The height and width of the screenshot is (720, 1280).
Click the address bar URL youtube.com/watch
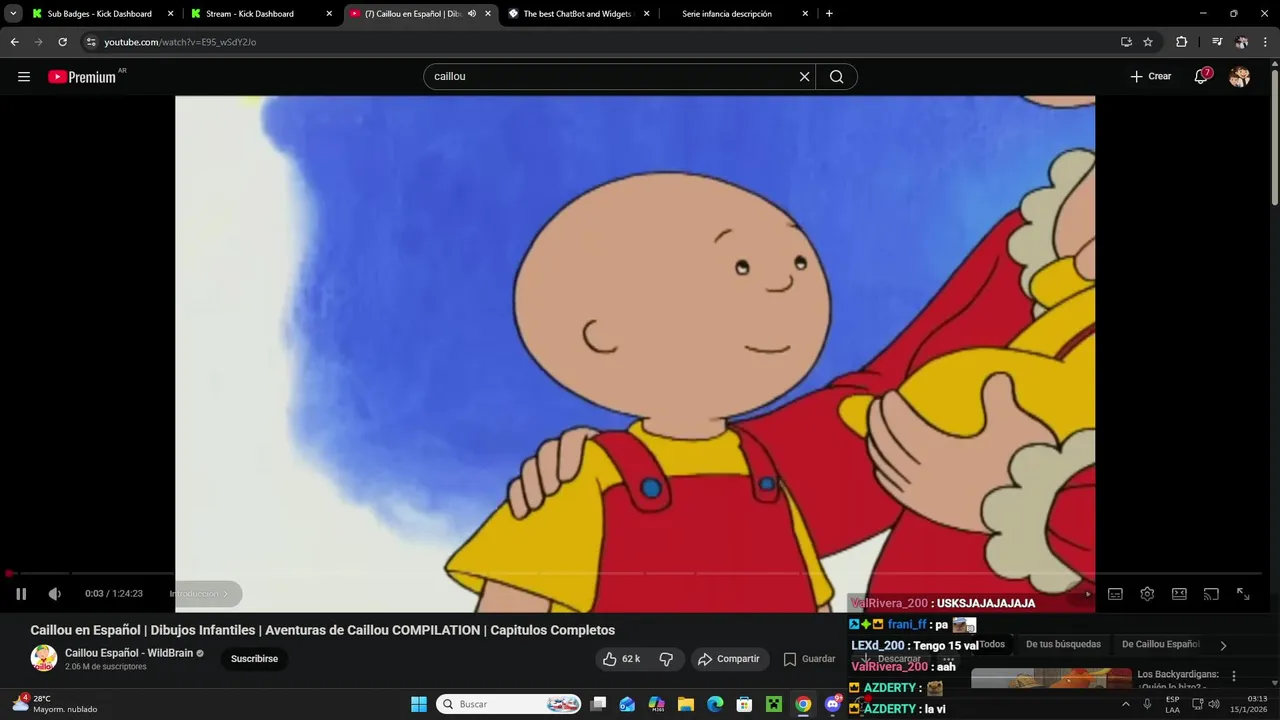pyautogui.click(x=180, y=42)
